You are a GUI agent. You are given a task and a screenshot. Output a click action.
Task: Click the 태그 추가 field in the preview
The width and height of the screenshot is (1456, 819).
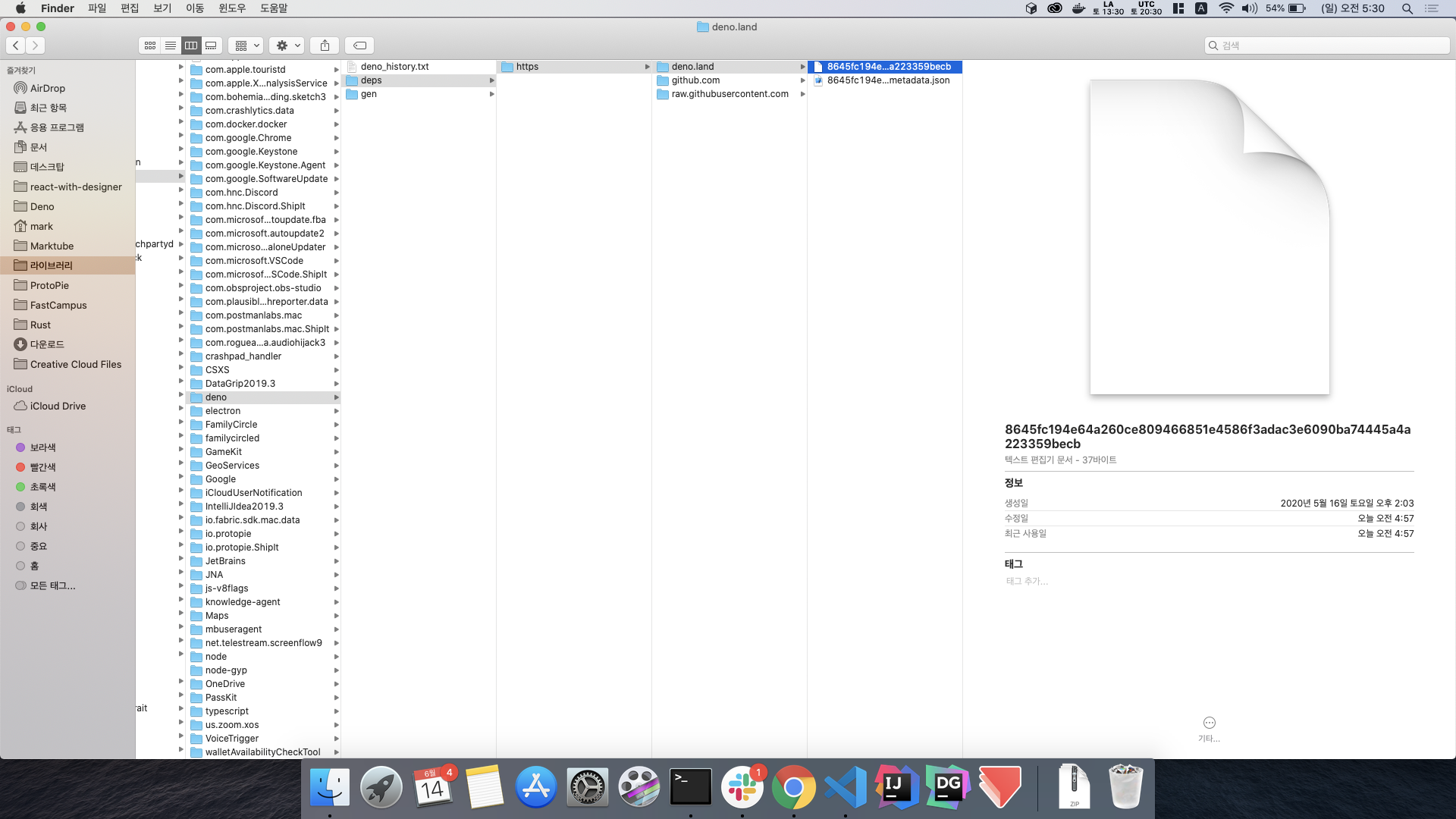point(1027,581)
